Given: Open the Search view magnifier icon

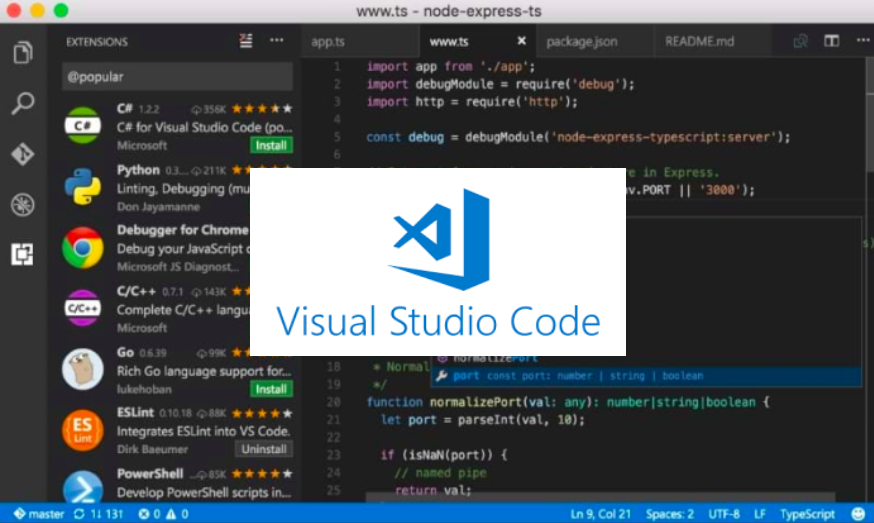Looking at the screenshot, I should coord(22,103).
